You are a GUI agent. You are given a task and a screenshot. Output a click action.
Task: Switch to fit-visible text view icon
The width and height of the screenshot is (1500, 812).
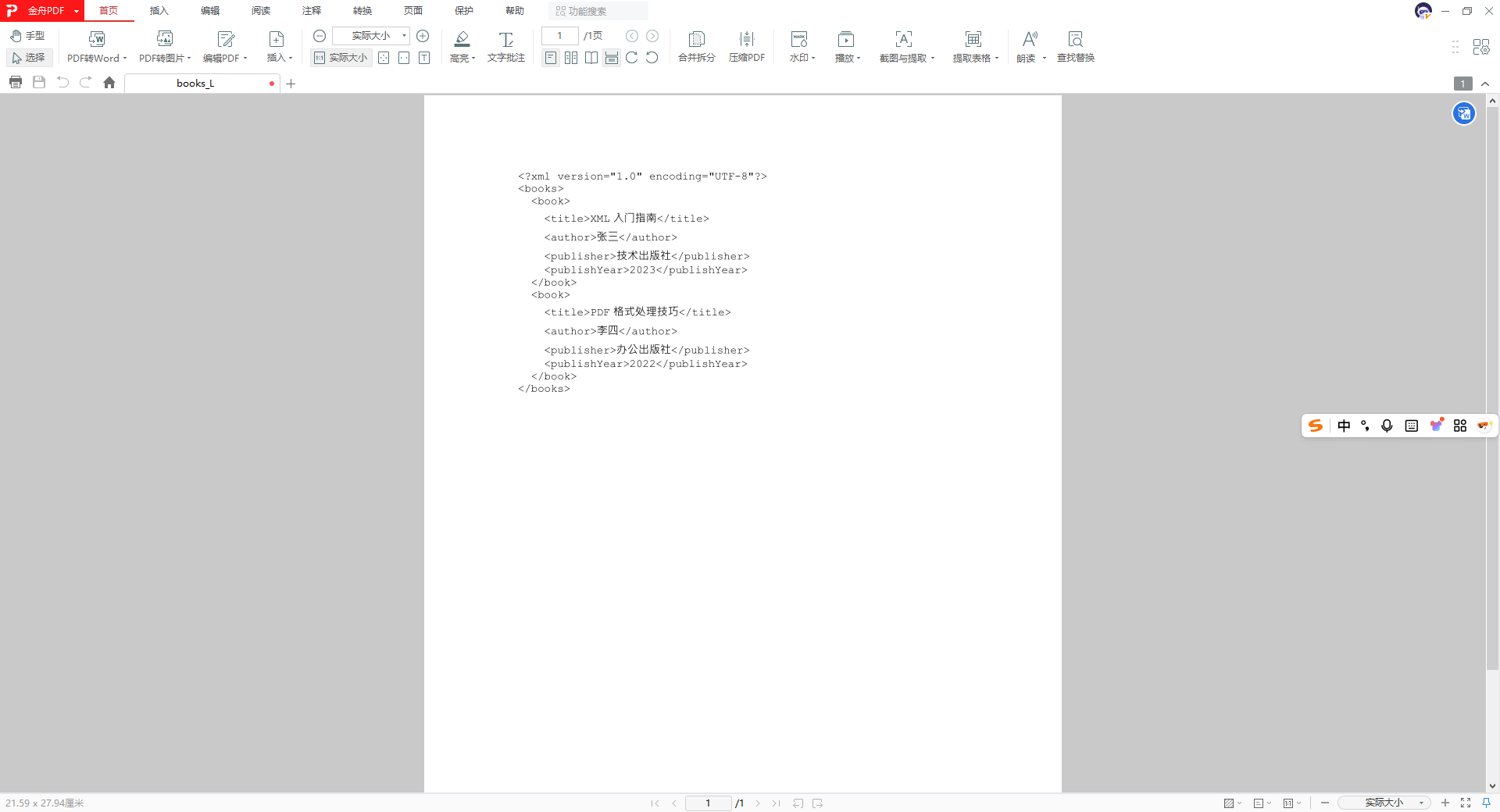pyautogui.click(x=424, y=58)
